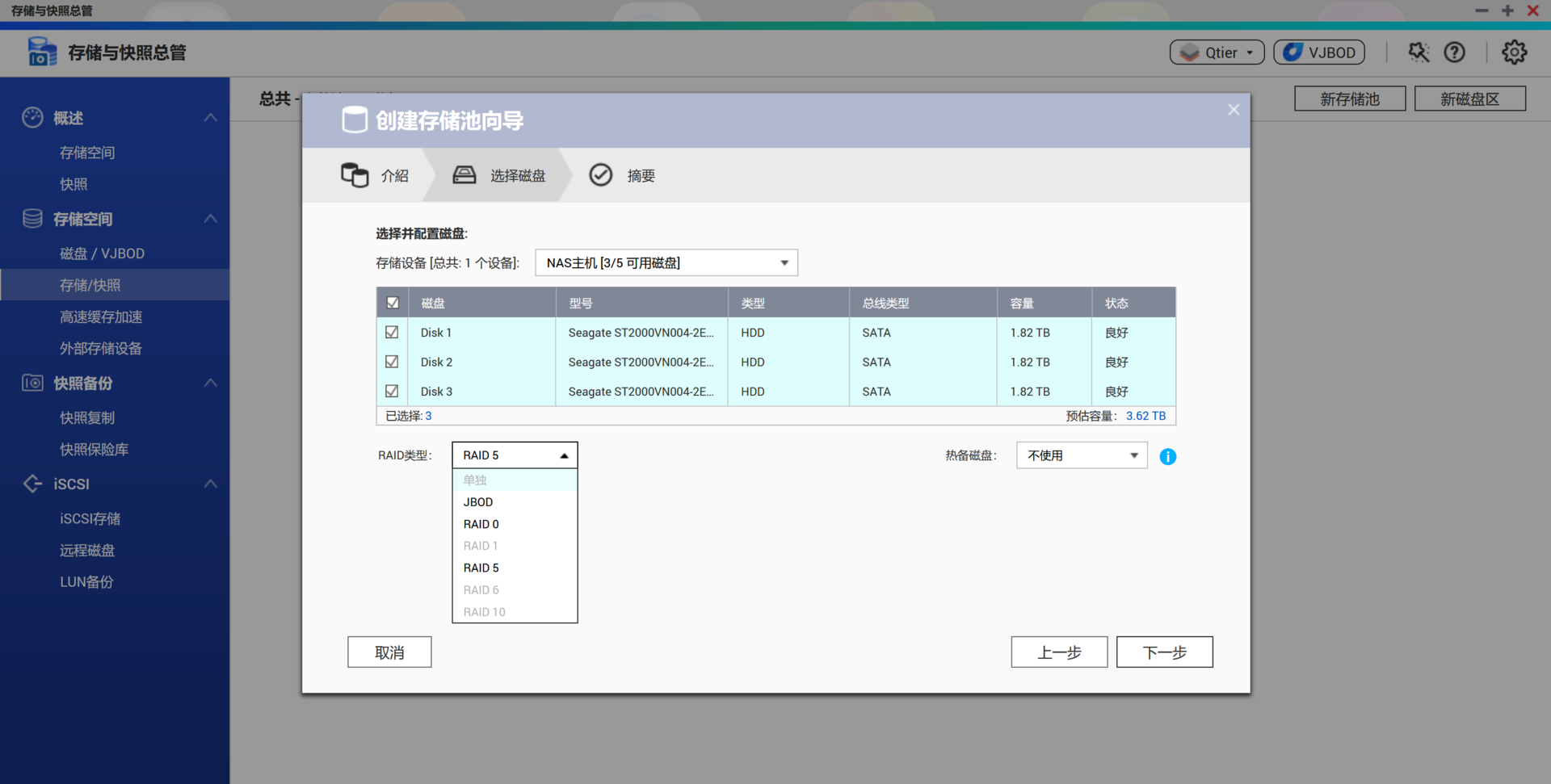This screenshot has width=1551, height=784.
Task: Click the snapshot backup camera icon
Action: [x=32, y=383]
